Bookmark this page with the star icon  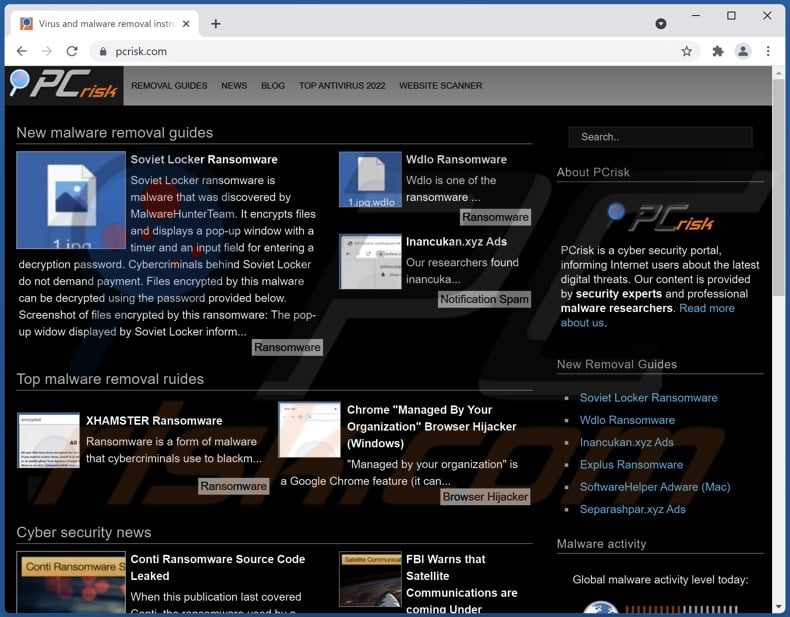[686, 51]
